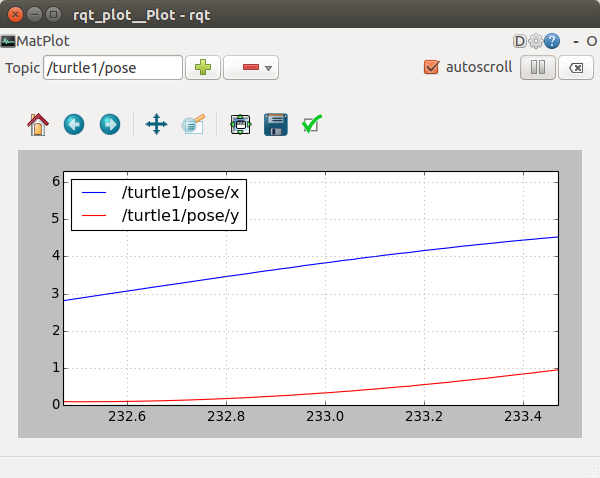Open Edit axis parameters checkmark icon
600x478 pixels.
[x=311, y=124]
